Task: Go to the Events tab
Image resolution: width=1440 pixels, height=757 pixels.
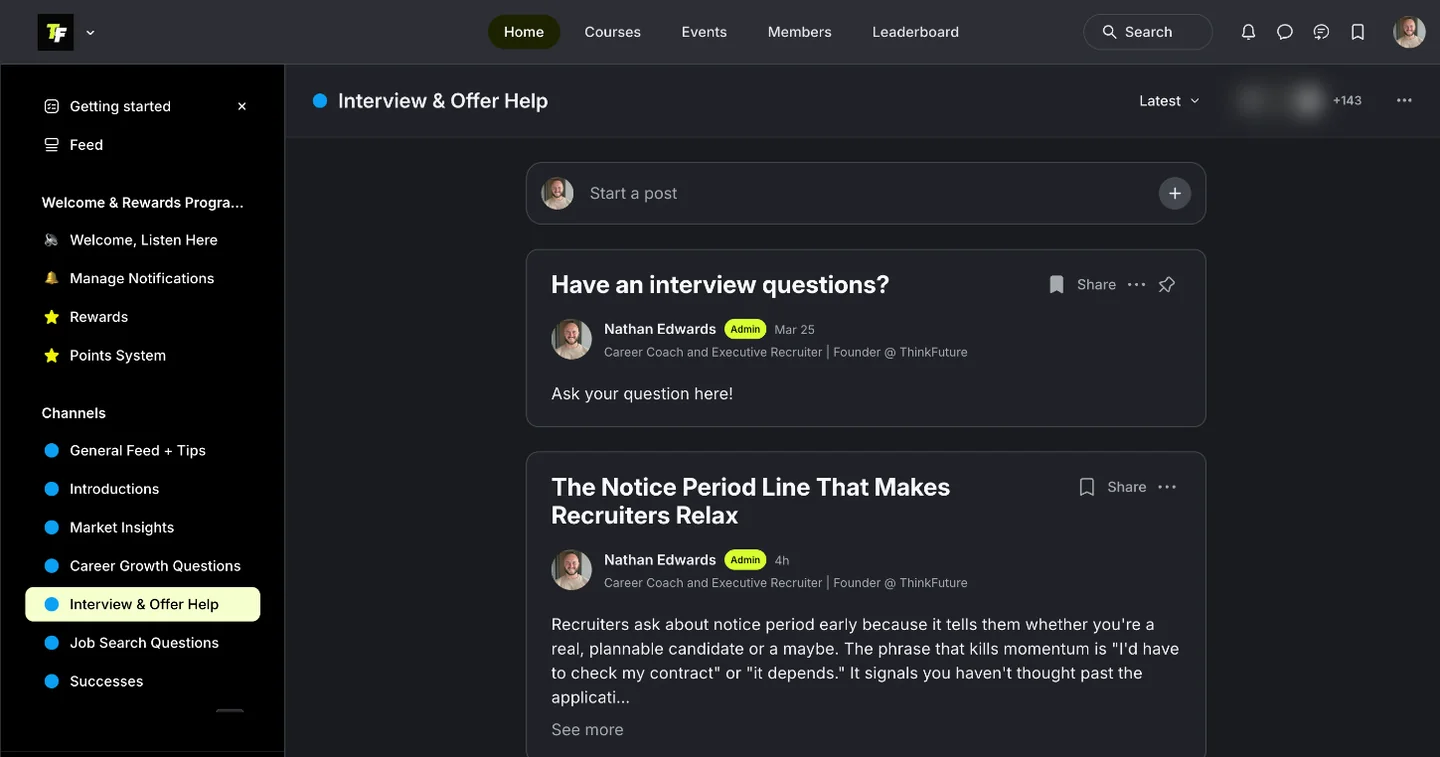Action: tap(704, 32)
